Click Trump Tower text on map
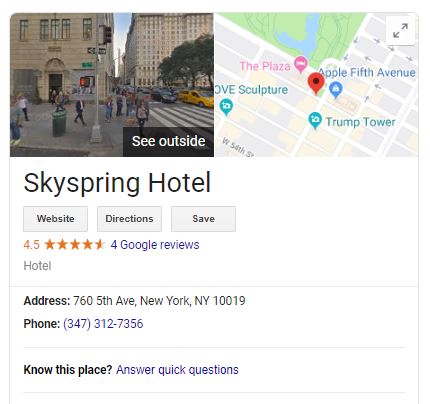 click(x=361, y=122)
